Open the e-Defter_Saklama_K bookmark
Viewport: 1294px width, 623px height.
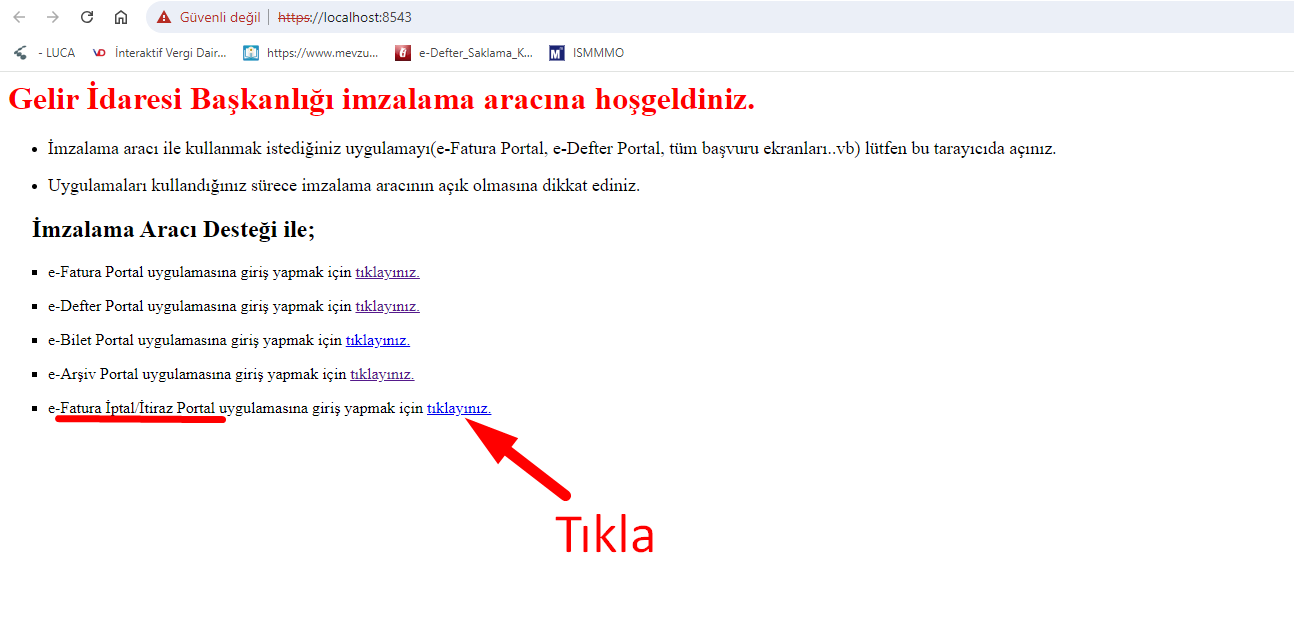[x=465, y=53]
